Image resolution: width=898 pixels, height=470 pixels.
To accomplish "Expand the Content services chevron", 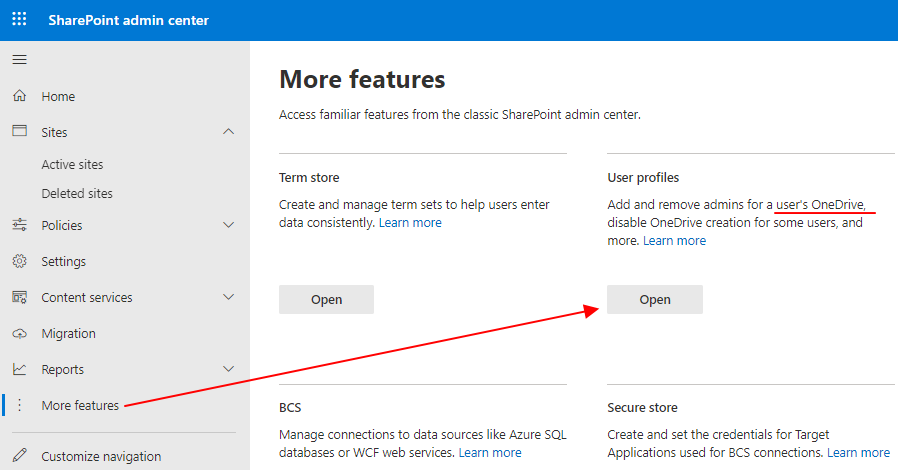I will 229,297.
